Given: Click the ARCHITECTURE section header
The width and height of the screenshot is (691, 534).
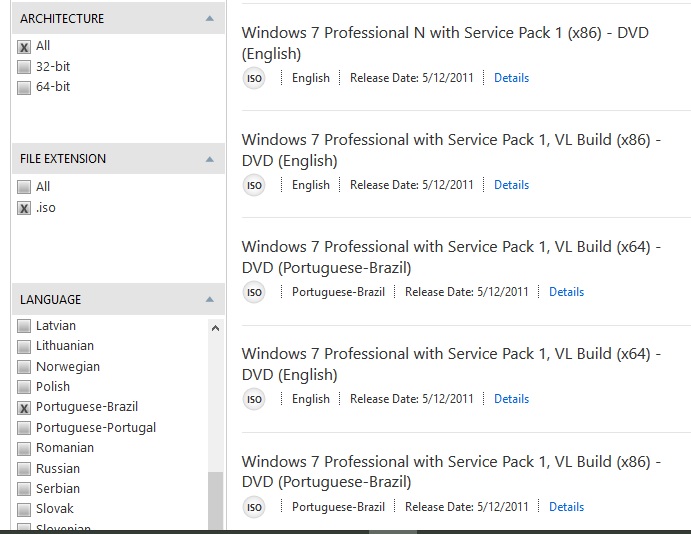Looking at the screenshot, I should pos(118,19).
